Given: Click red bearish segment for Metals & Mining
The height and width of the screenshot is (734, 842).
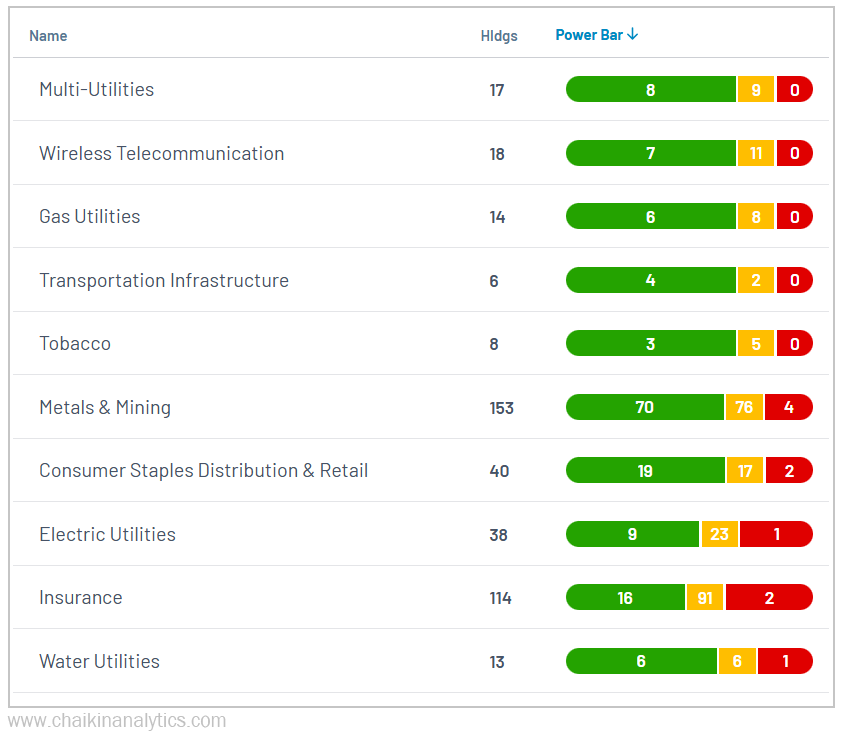Looking at the screenshot, I should click(789, 408).
